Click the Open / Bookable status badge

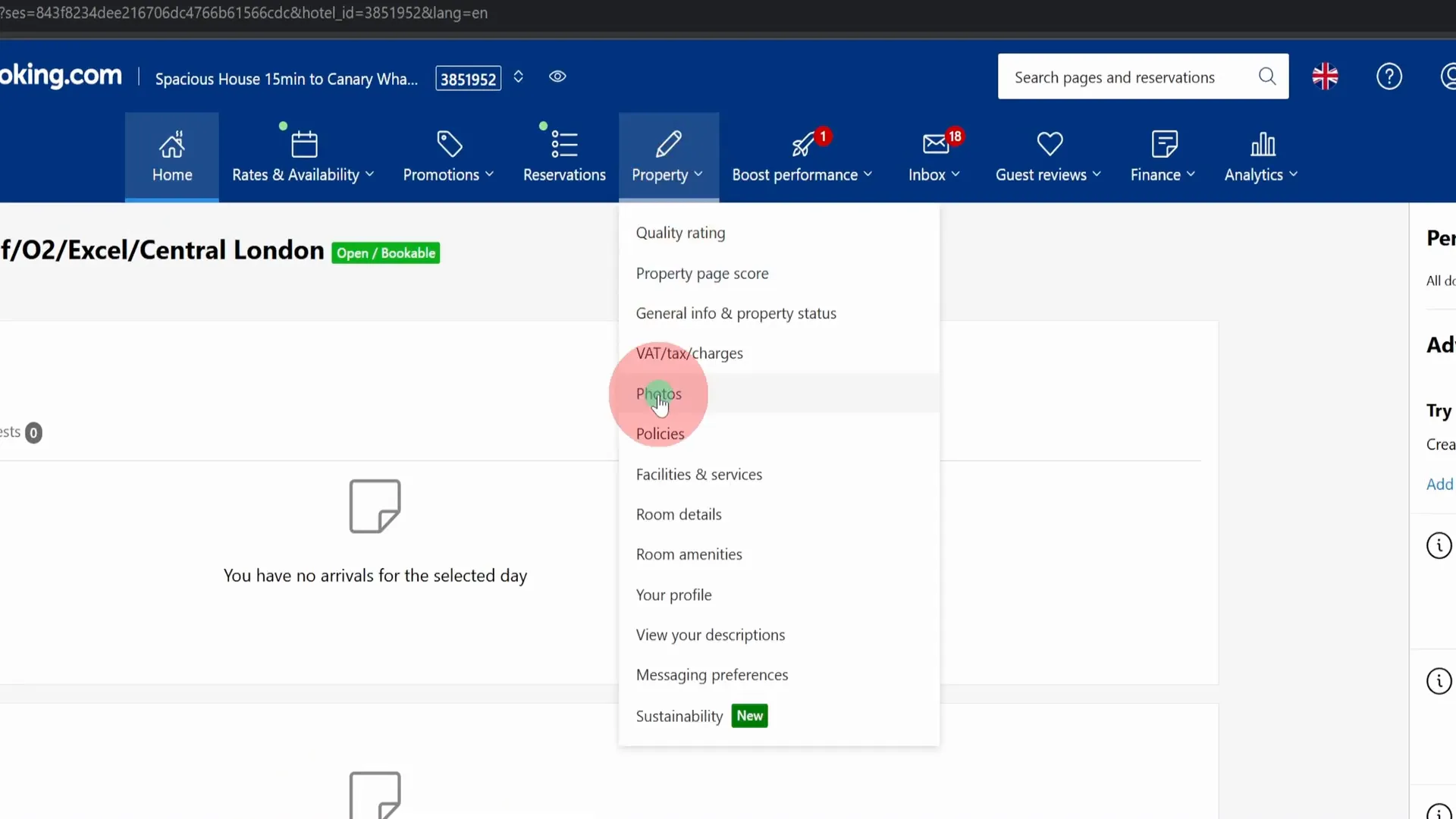point(385,253)
